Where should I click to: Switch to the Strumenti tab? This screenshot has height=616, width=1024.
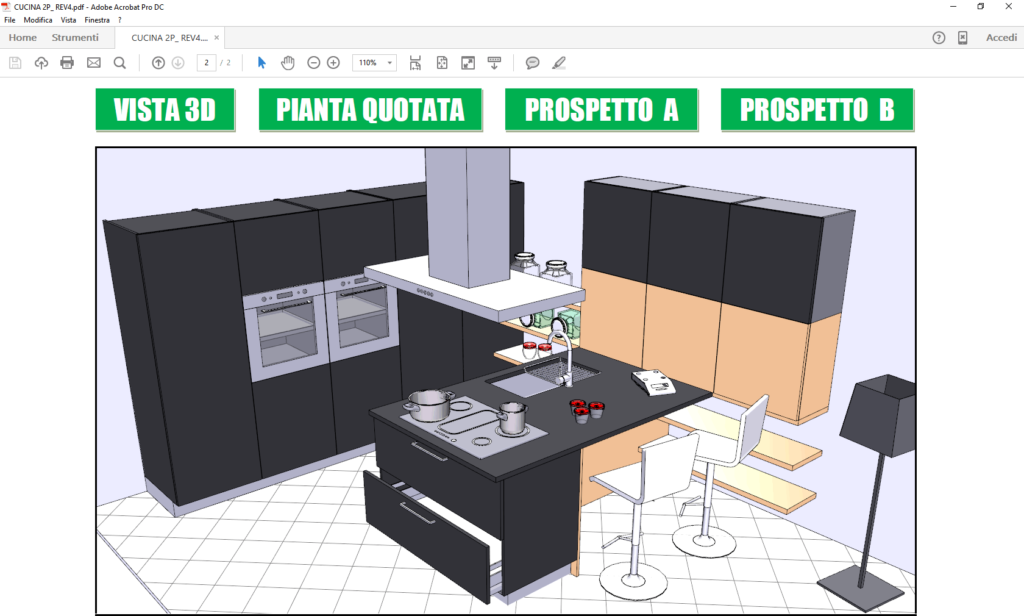pyautogui.click(x=75, y=38)
